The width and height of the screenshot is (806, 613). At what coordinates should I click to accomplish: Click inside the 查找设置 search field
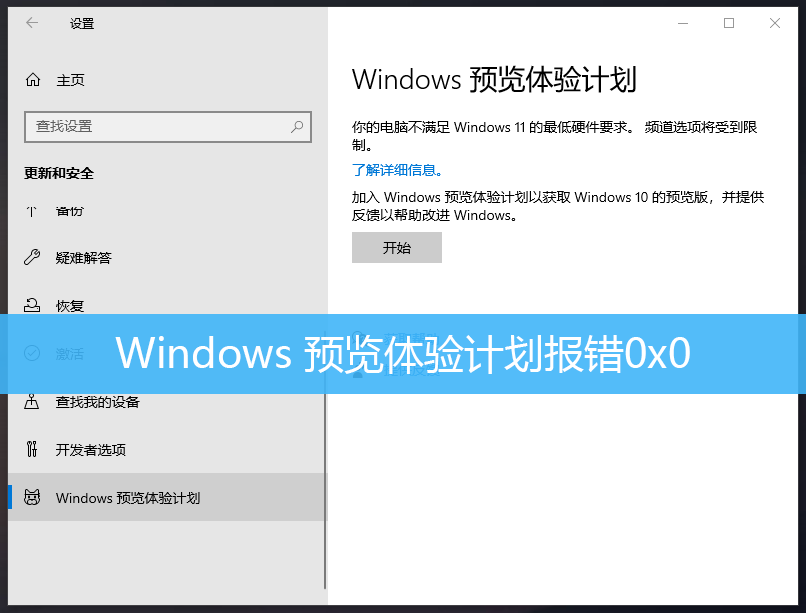[x=168, y=126]
